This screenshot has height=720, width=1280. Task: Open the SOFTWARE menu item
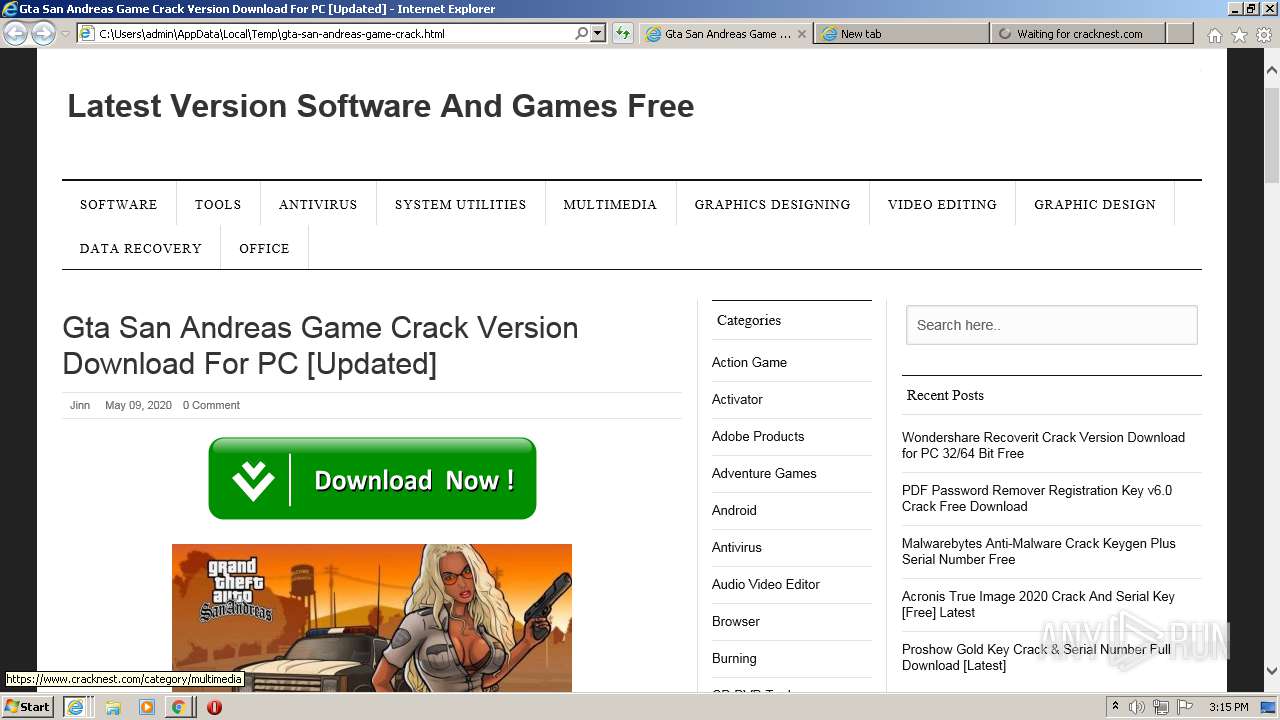pyautogui.click(x=119, y=204)
